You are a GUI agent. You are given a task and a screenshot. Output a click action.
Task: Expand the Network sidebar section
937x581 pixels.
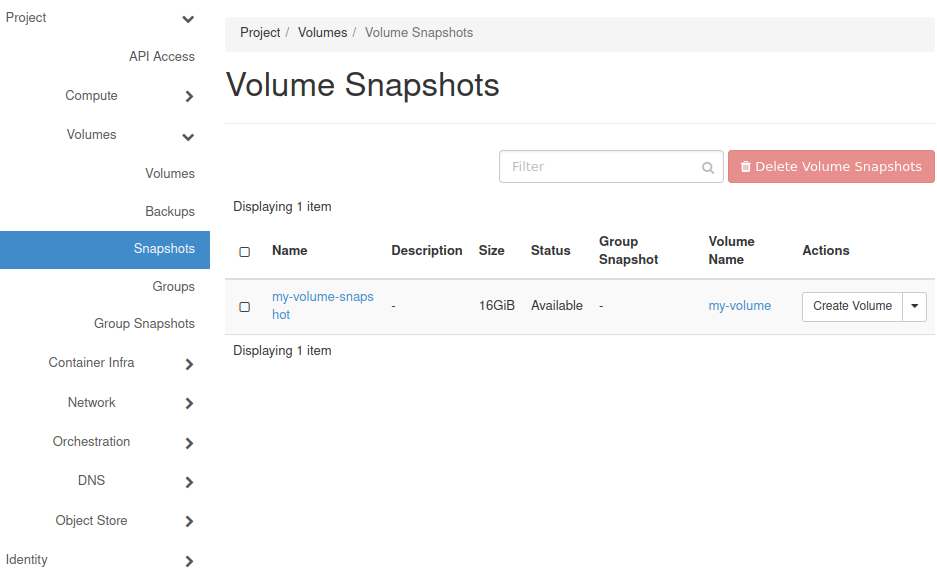tap(189, 404)
